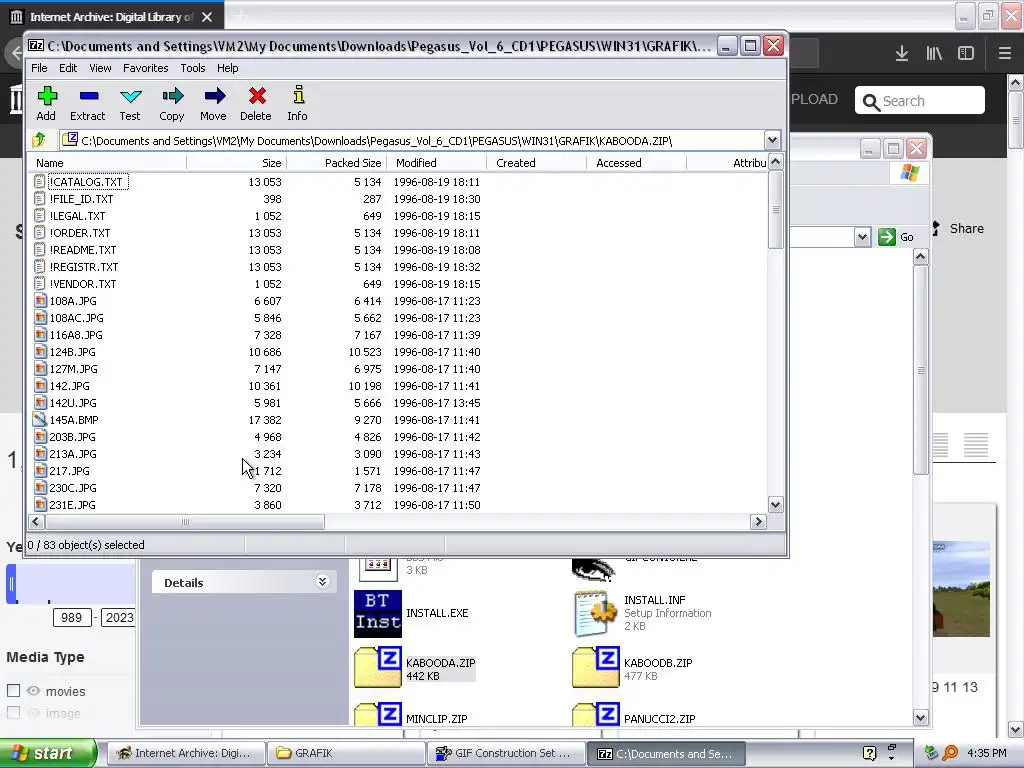Open the File menu
Viewport: 1024px width, 768px height.
click(x=39, y=68)
